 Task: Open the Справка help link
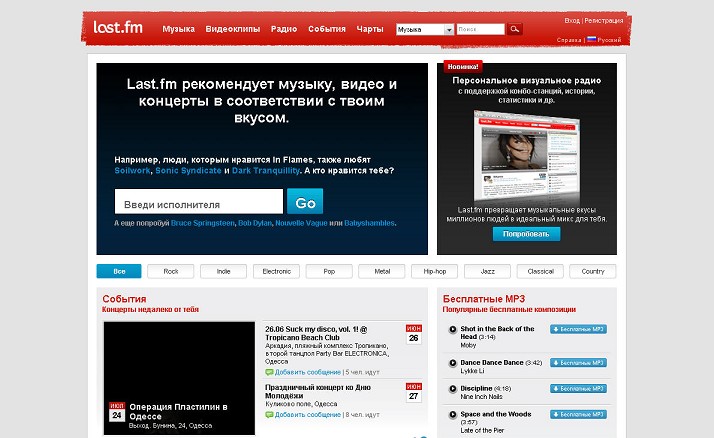click(569, 40)
